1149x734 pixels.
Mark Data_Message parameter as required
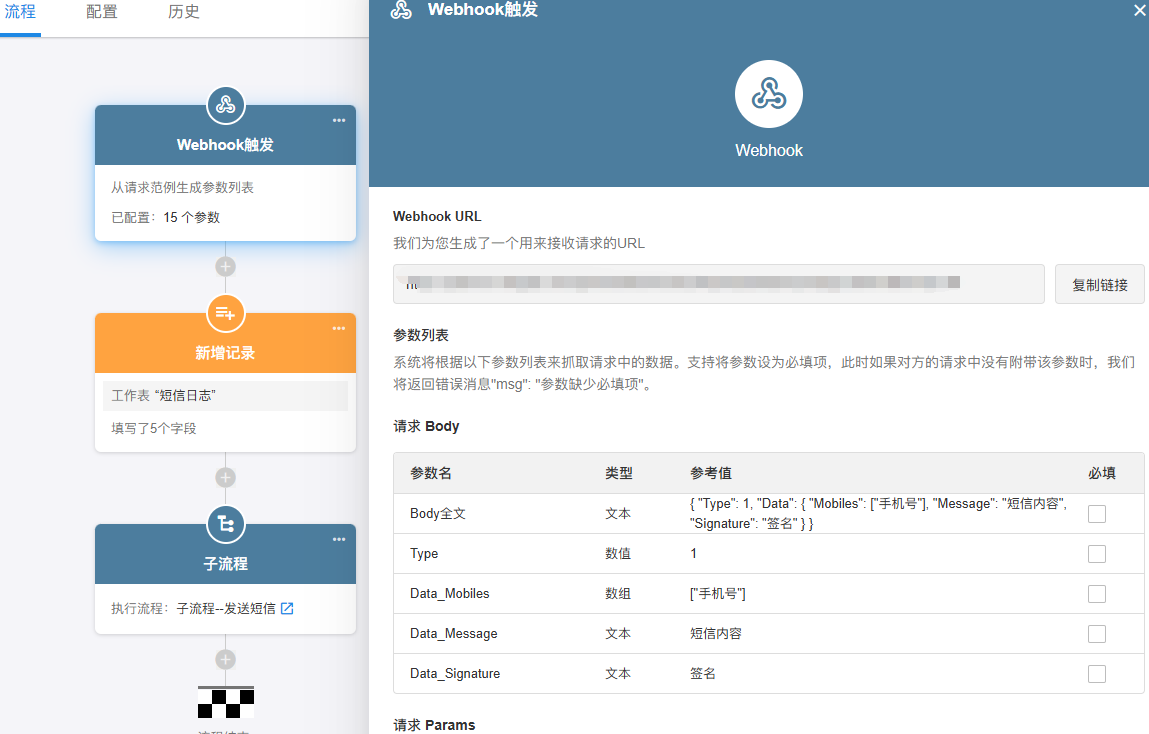click(x=1097, y=634)
